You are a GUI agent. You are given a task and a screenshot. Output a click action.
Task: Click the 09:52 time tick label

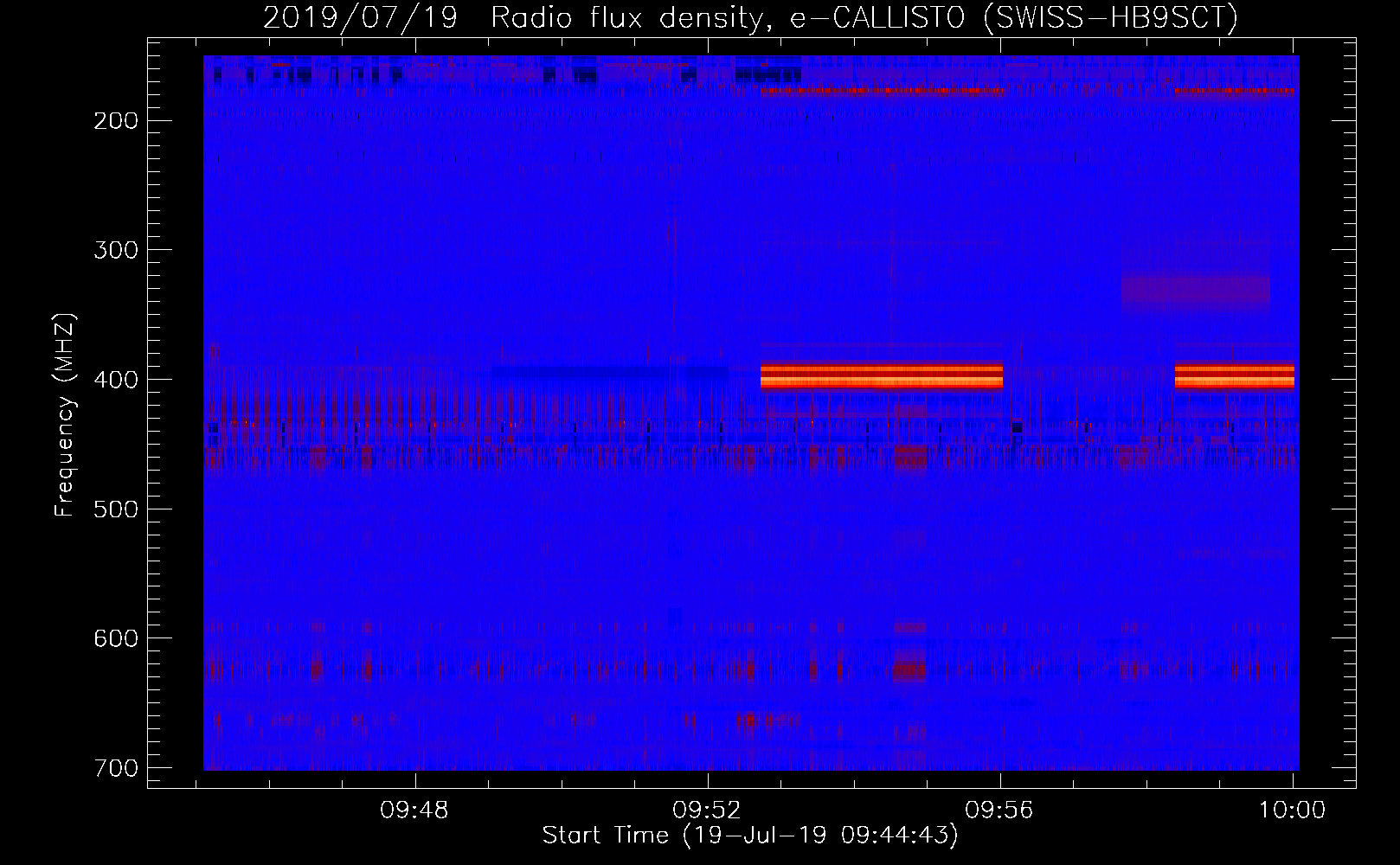pos(707,811)
